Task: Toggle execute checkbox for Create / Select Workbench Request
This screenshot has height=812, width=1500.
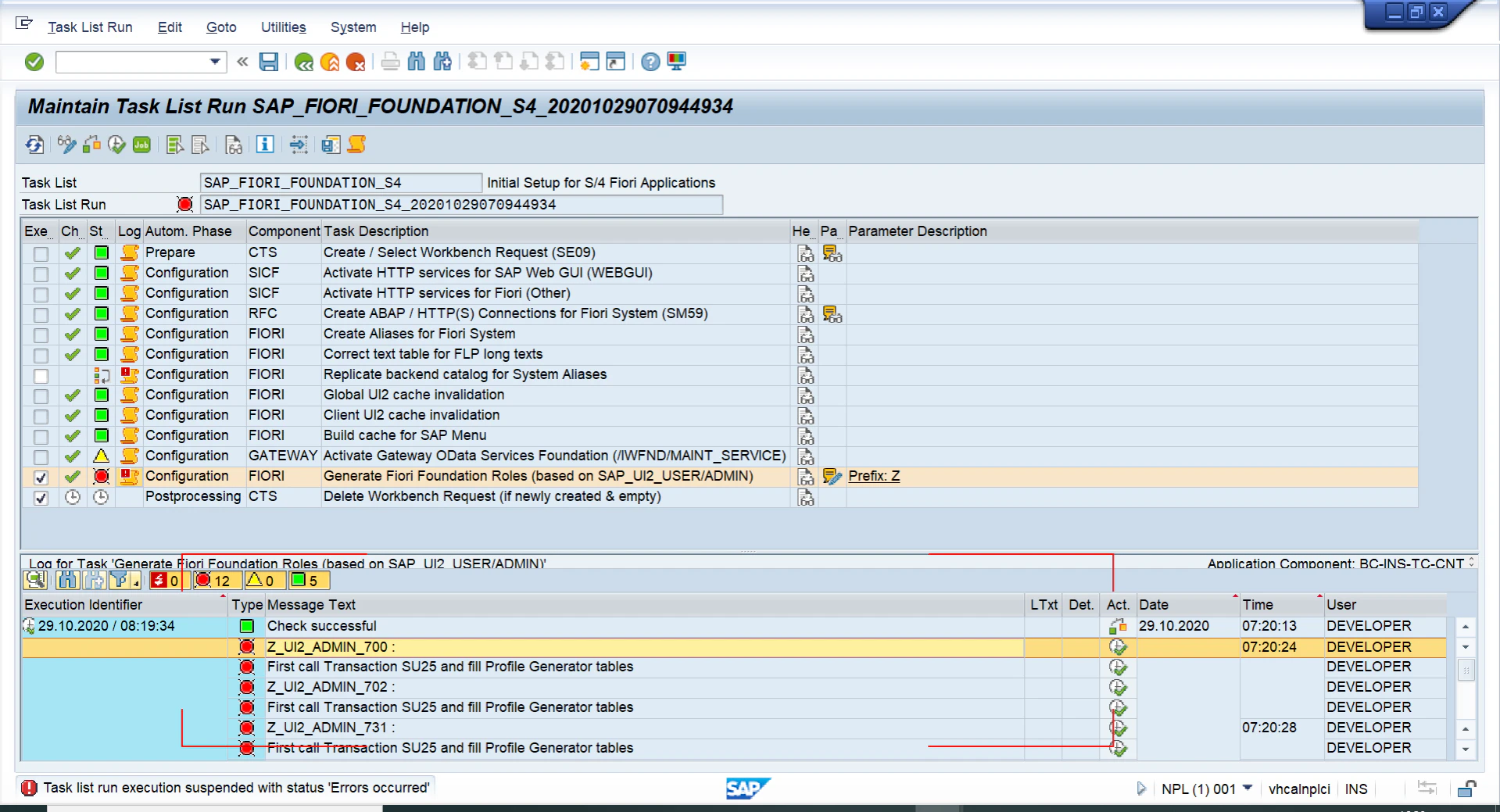Action: pos(41,253)
